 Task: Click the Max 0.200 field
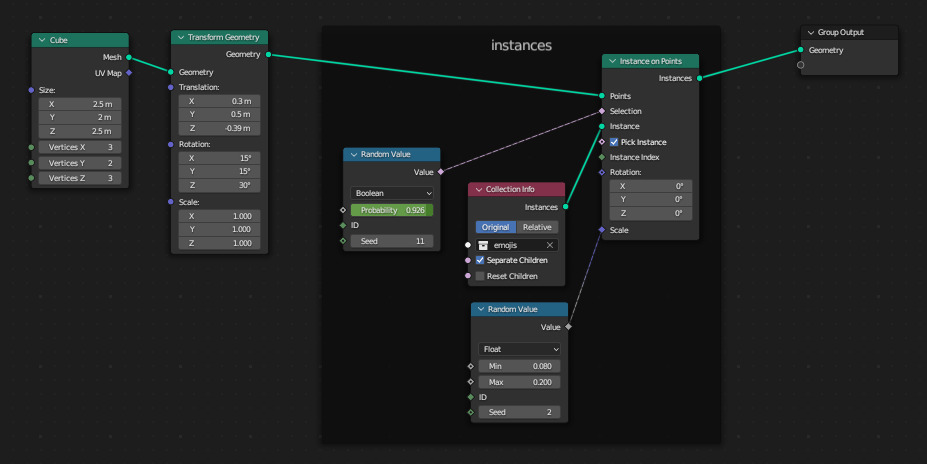point(519,382)
